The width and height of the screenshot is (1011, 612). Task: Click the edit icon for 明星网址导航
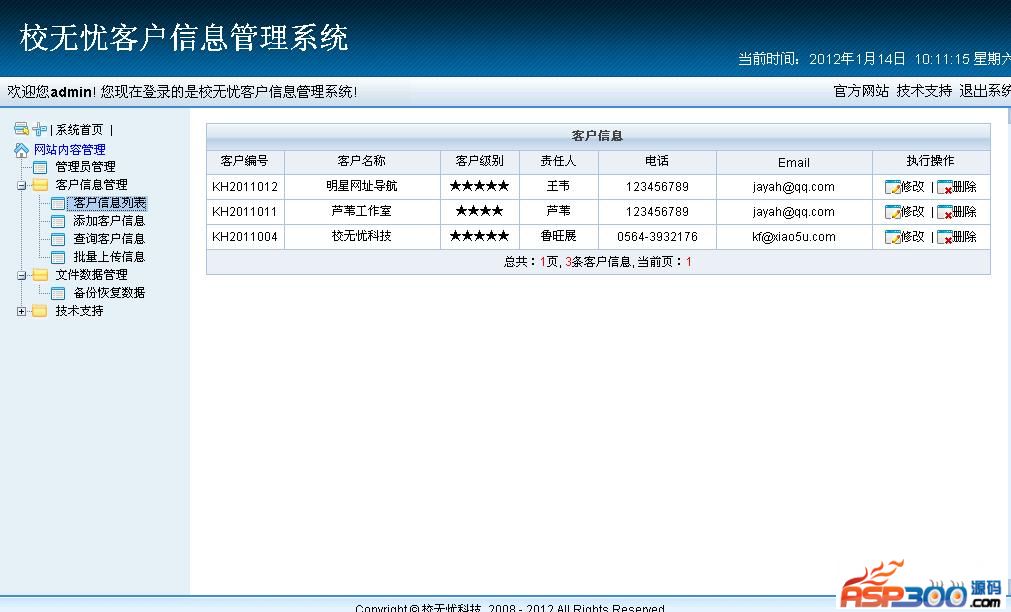(x=892, y=187)
